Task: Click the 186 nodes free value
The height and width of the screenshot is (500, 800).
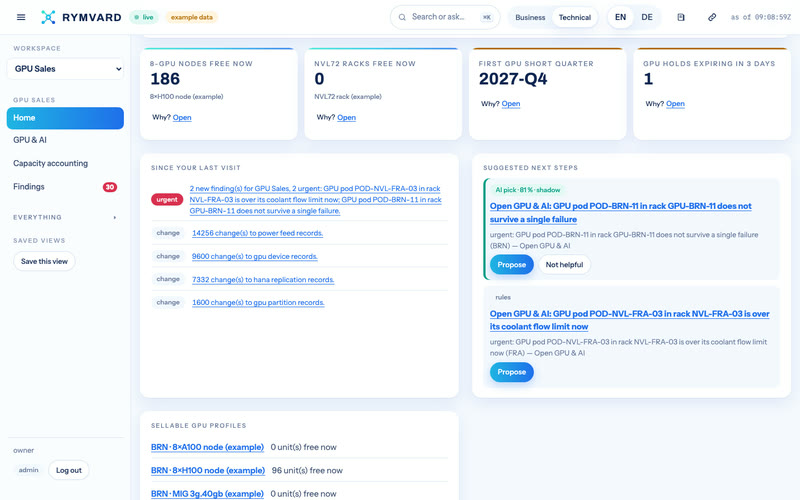Action: coord(165,79)
